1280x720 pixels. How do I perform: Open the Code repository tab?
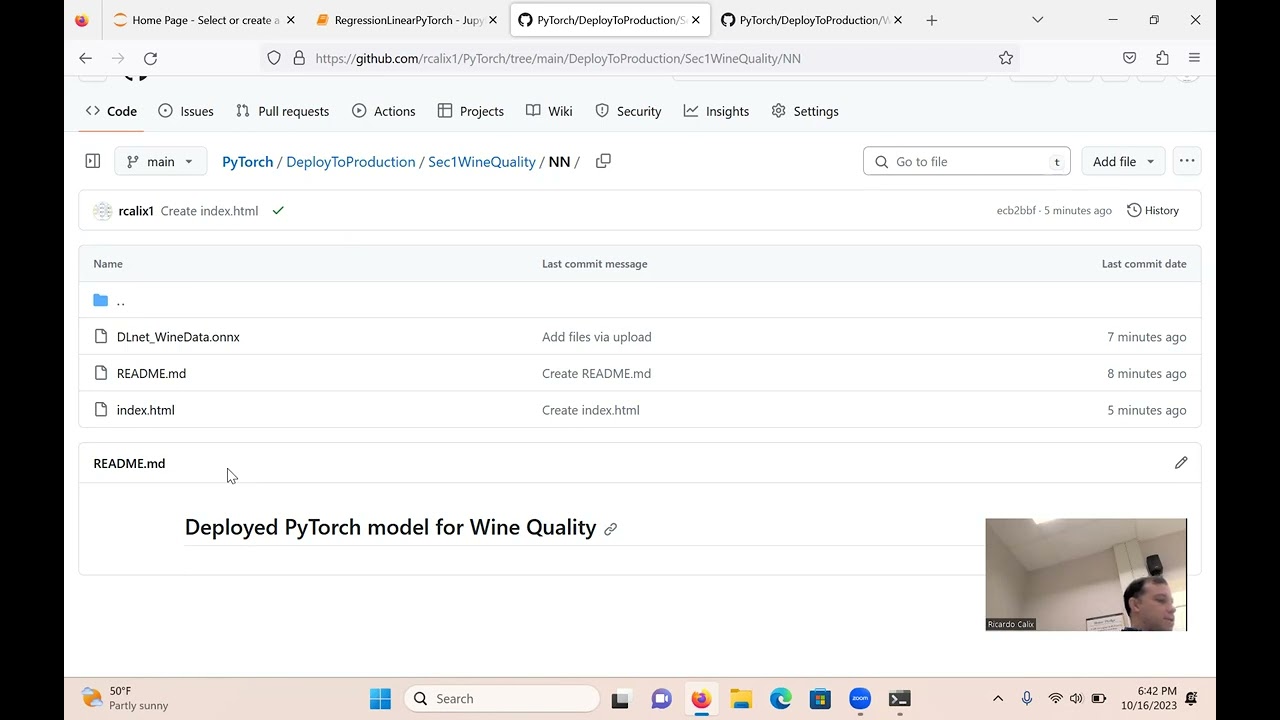pos(111,111)
